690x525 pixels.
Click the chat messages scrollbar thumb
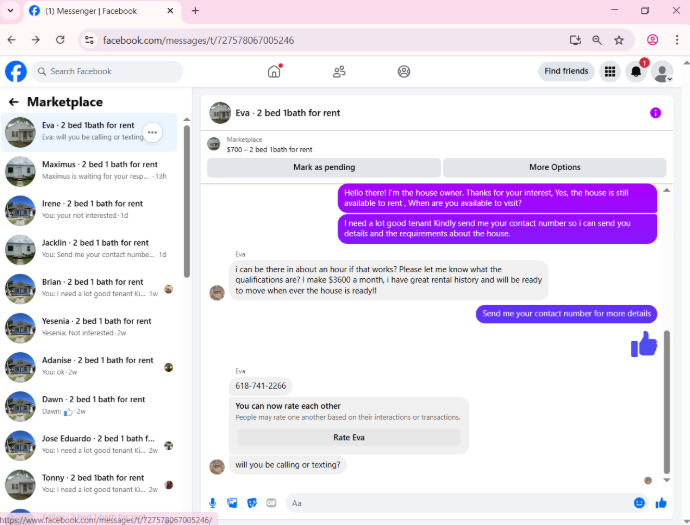click(667, 402)
